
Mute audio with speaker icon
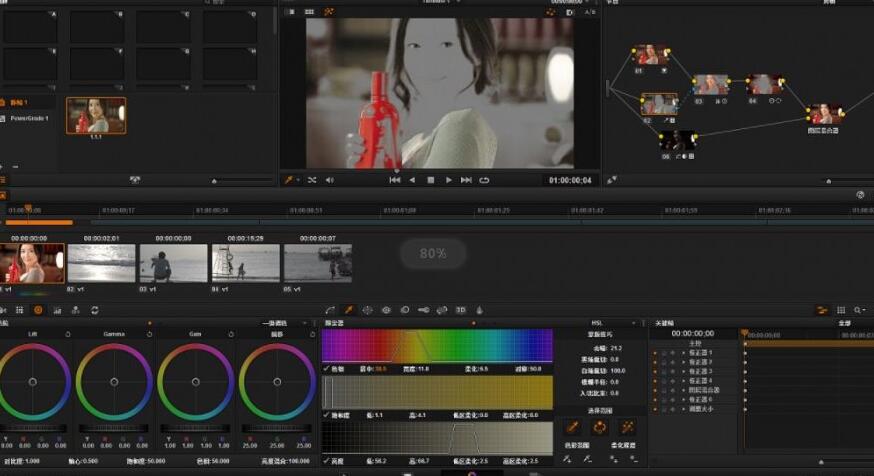tap(330, 180)
